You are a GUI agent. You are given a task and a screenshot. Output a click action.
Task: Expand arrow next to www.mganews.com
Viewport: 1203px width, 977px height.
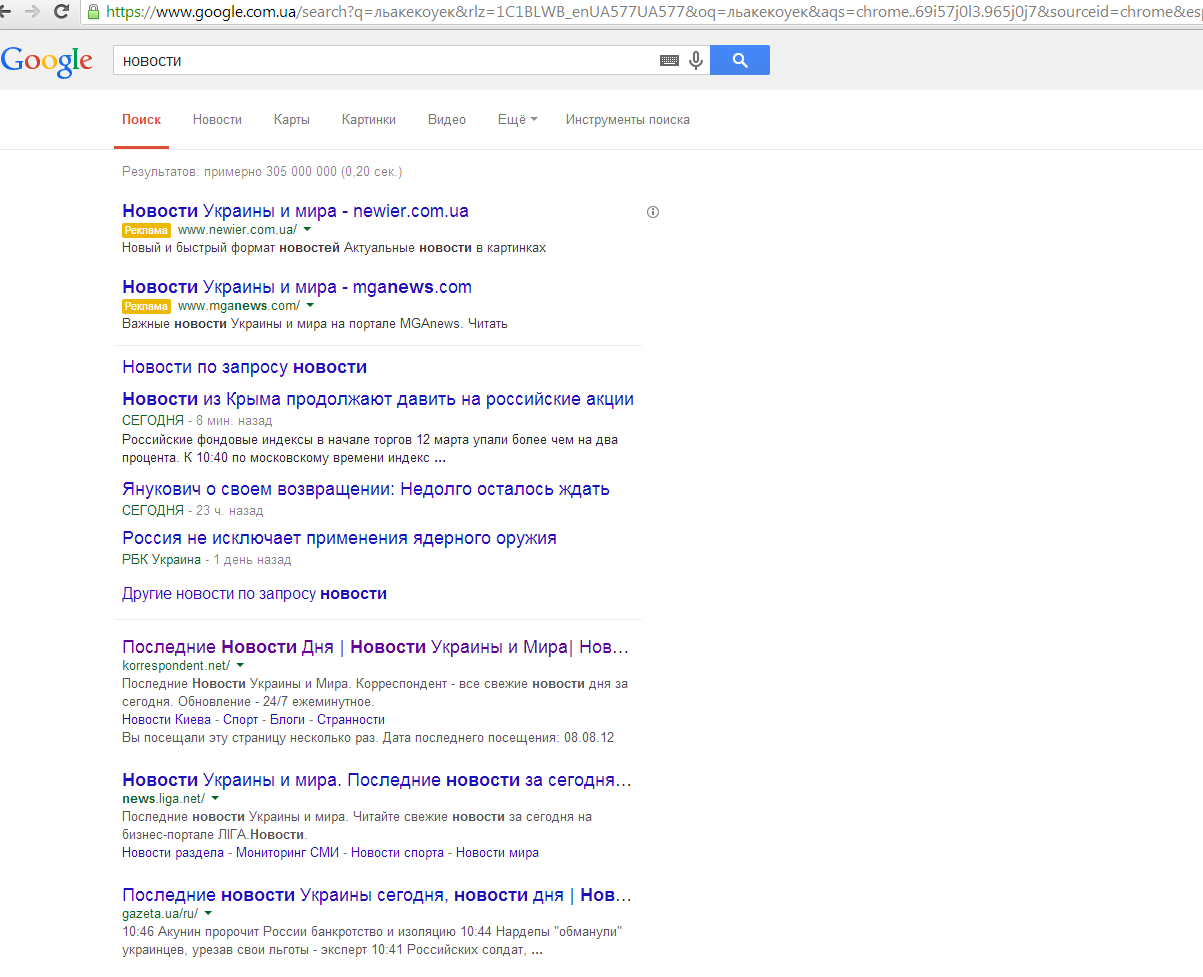pos(310,306)
